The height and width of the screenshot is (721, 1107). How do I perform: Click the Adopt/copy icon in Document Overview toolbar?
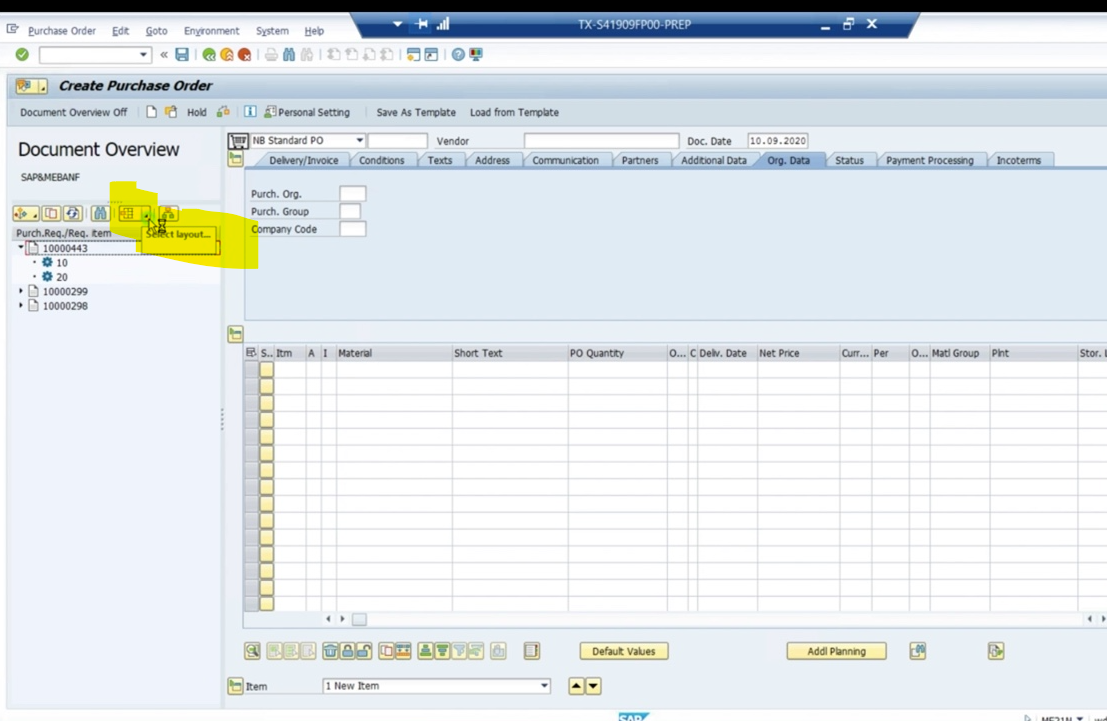click(x=51, y=213)
